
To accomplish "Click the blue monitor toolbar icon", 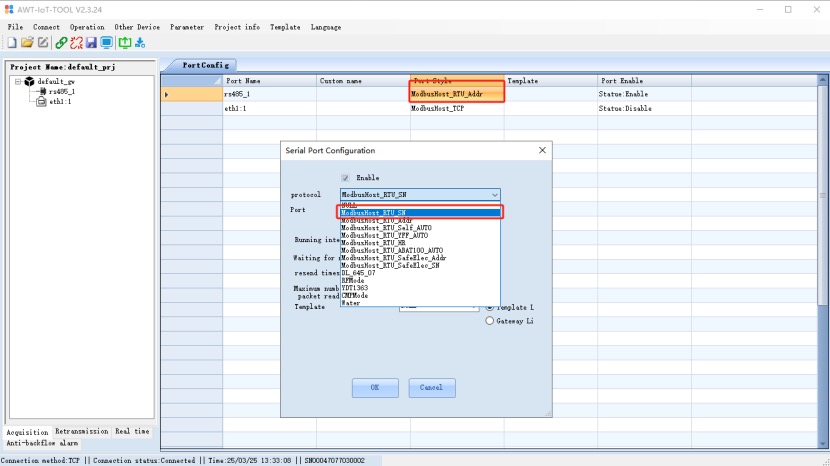I will (x=106, y=43).
